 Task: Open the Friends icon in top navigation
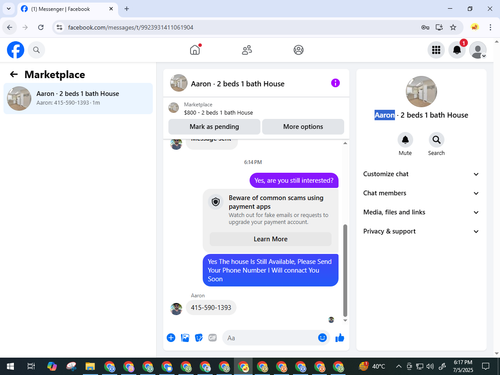(x=247, y=50)
